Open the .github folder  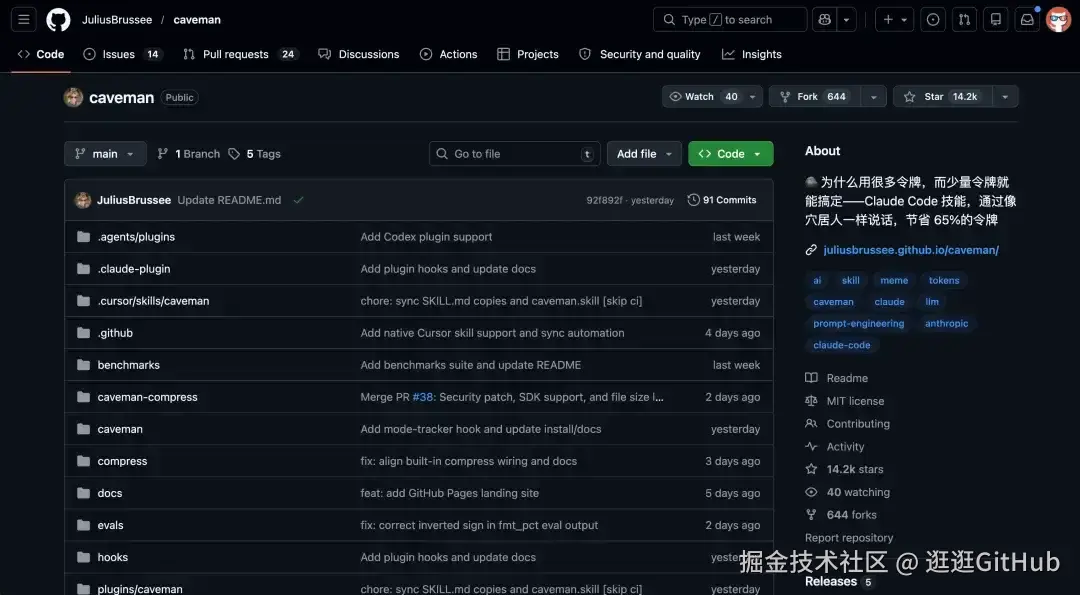[x=115, y=333]
